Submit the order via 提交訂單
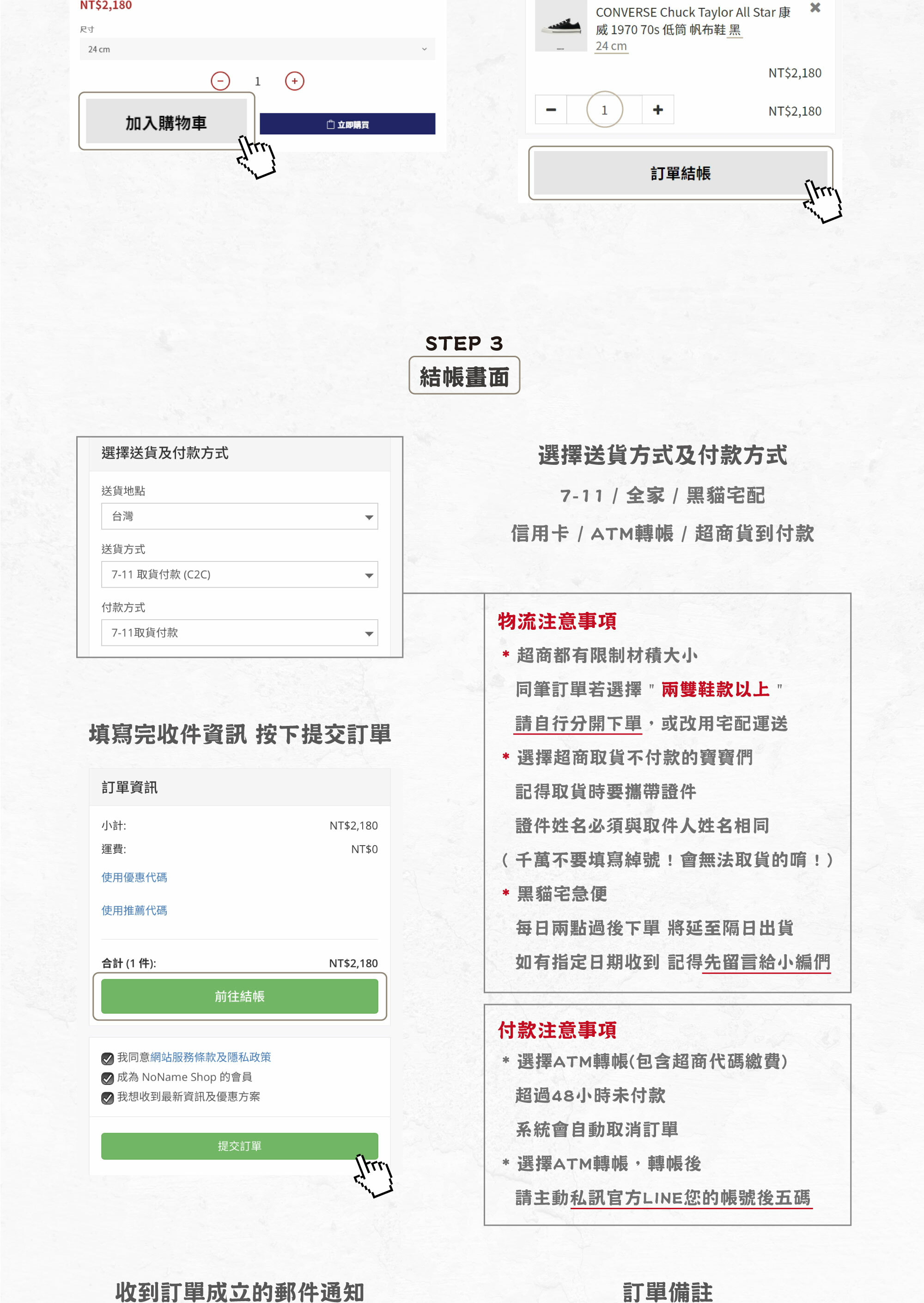The height and width of the screenshot is (1303, 924). coord(239,1146)
